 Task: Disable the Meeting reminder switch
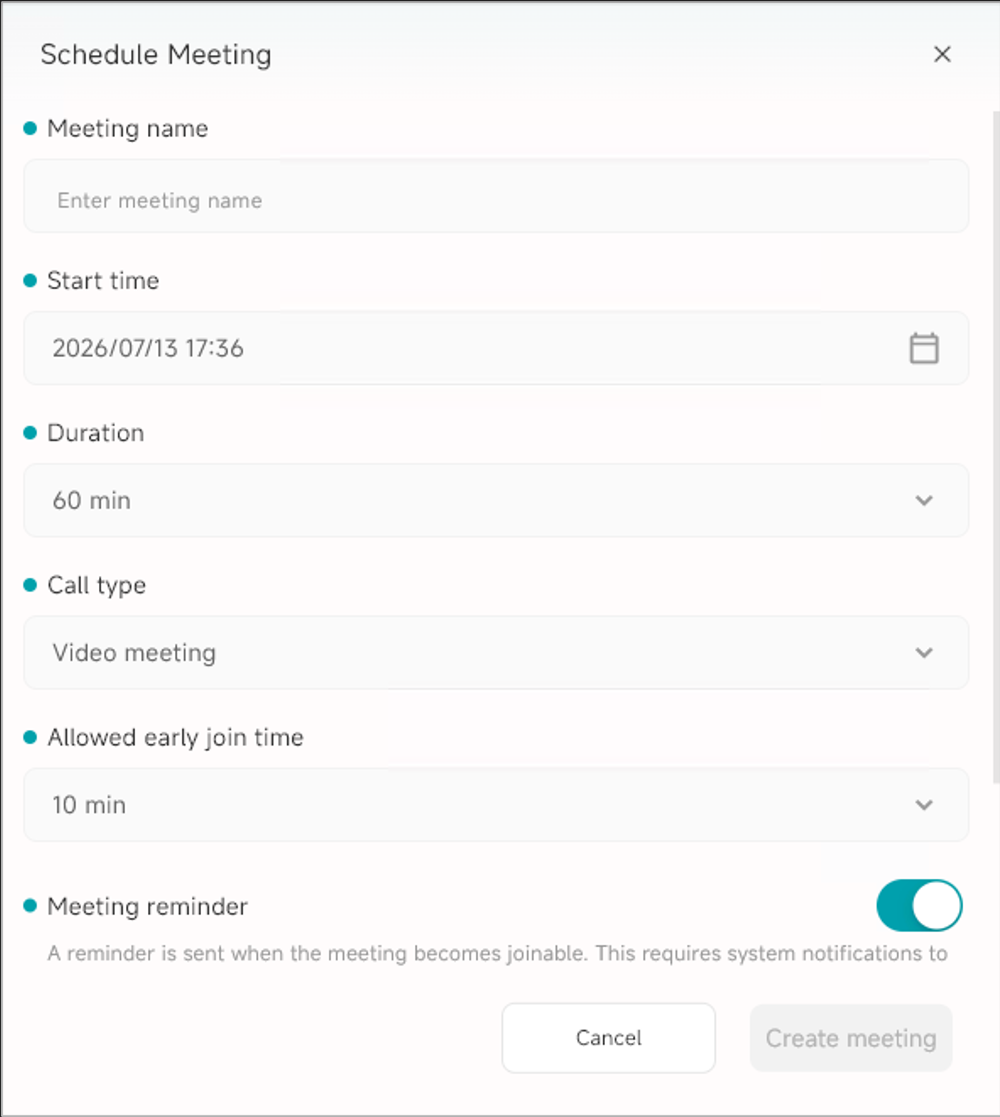pos(919,905)
